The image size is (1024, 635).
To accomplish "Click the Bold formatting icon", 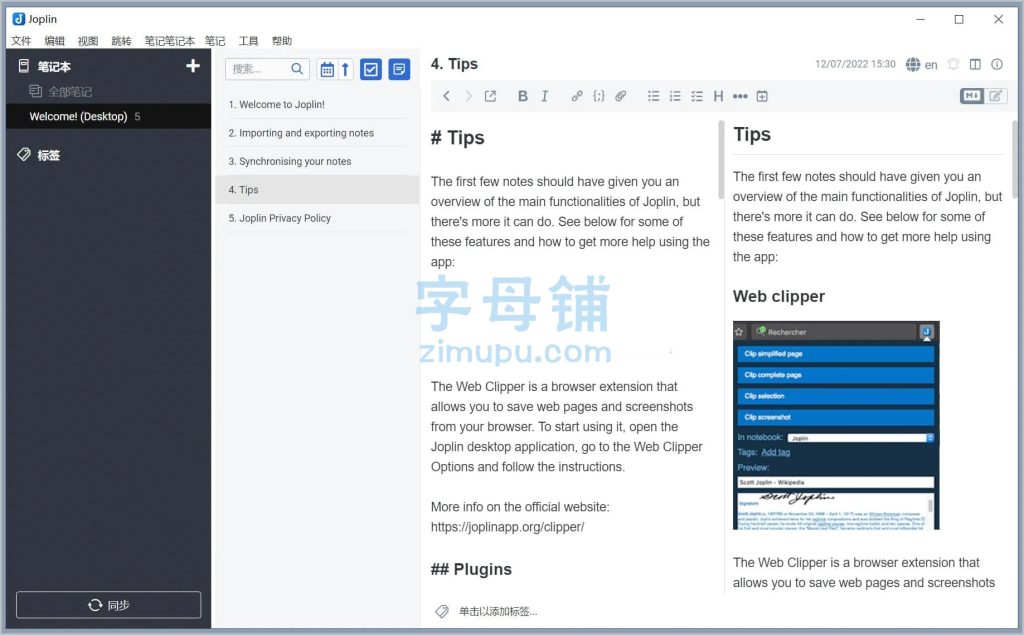I will [522, 96].
